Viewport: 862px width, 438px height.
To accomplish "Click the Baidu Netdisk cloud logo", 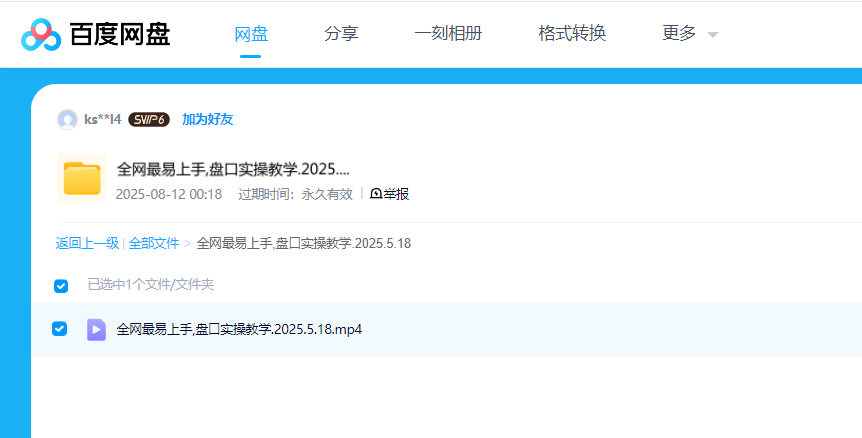I will tap(41, 34).
